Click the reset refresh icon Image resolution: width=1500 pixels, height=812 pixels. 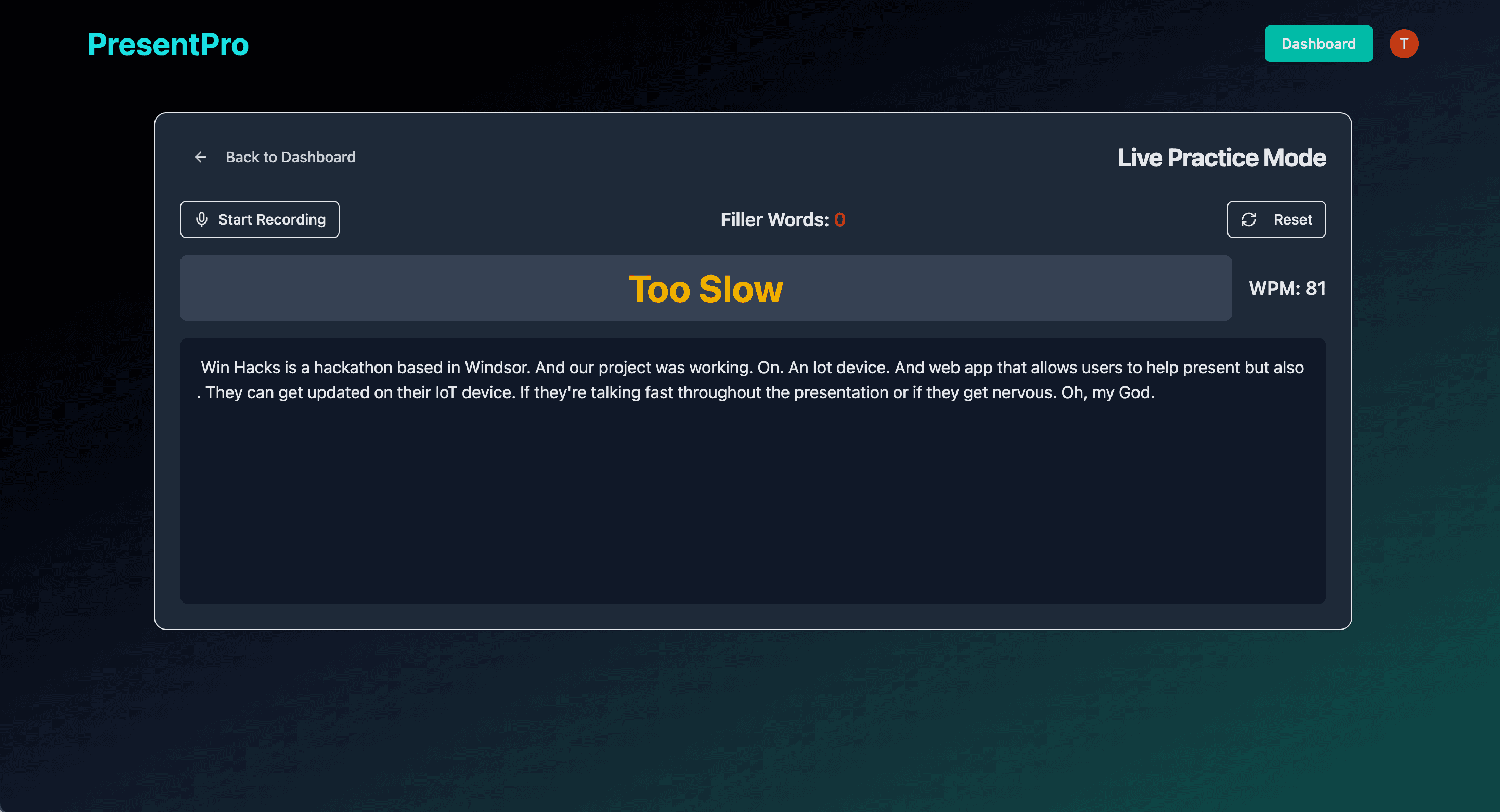pos(1248,219)
